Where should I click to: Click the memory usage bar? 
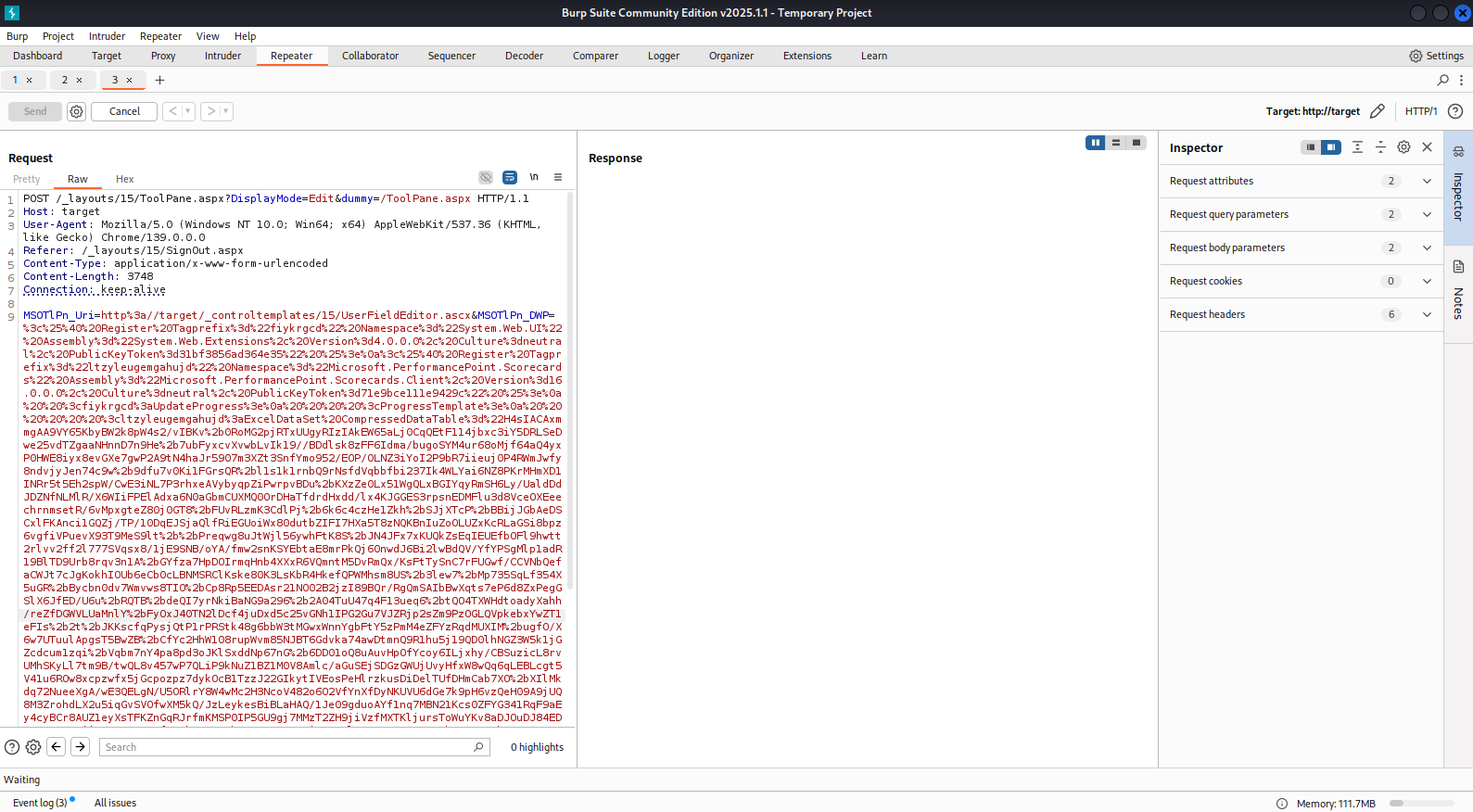coord(1421,804)
